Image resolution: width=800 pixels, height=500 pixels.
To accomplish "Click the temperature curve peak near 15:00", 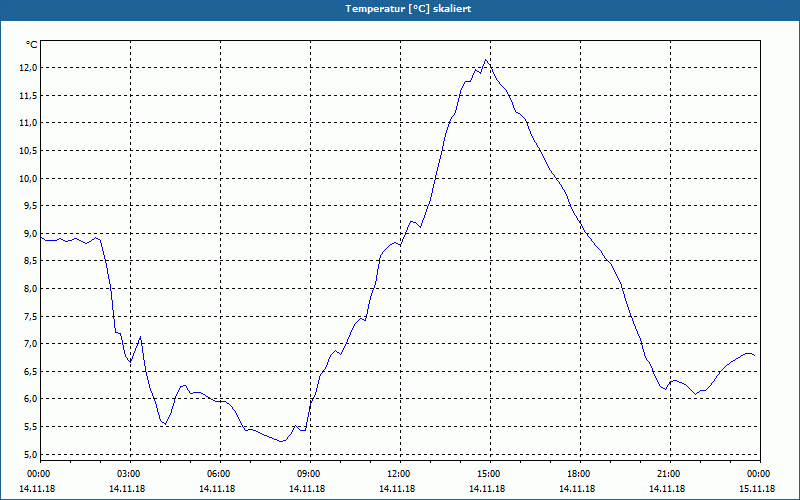I will pos(486,60).
